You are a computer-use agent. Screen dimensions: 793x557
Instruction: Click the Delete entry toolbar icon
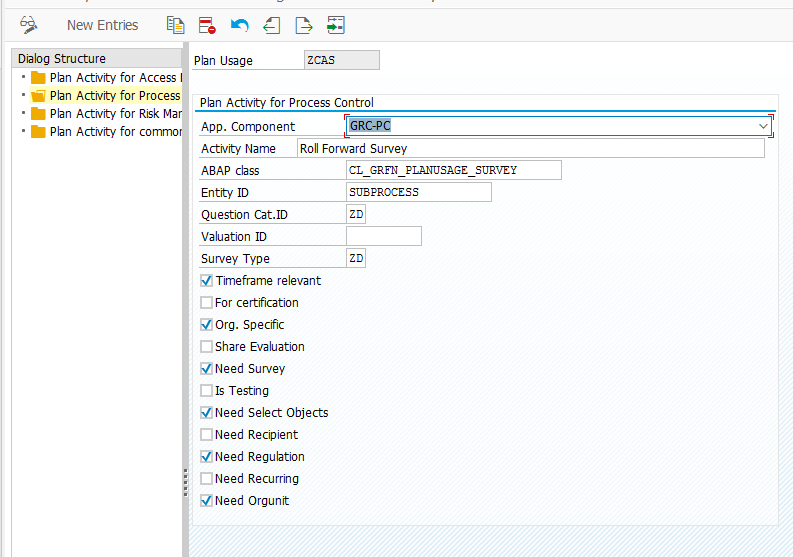click(207, 25)
